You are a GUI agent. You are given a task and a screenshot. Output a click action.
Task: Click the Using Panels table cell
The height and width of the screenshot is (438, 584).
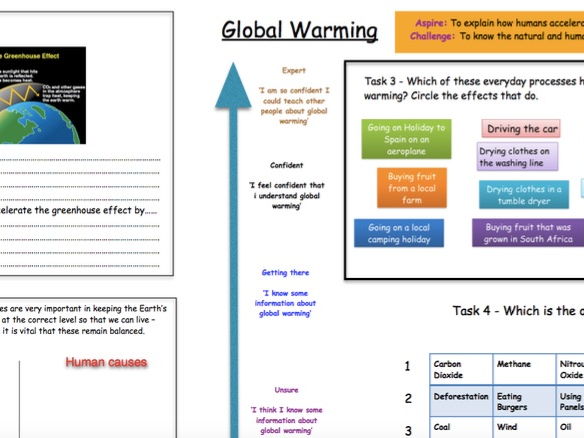point(570,401)
